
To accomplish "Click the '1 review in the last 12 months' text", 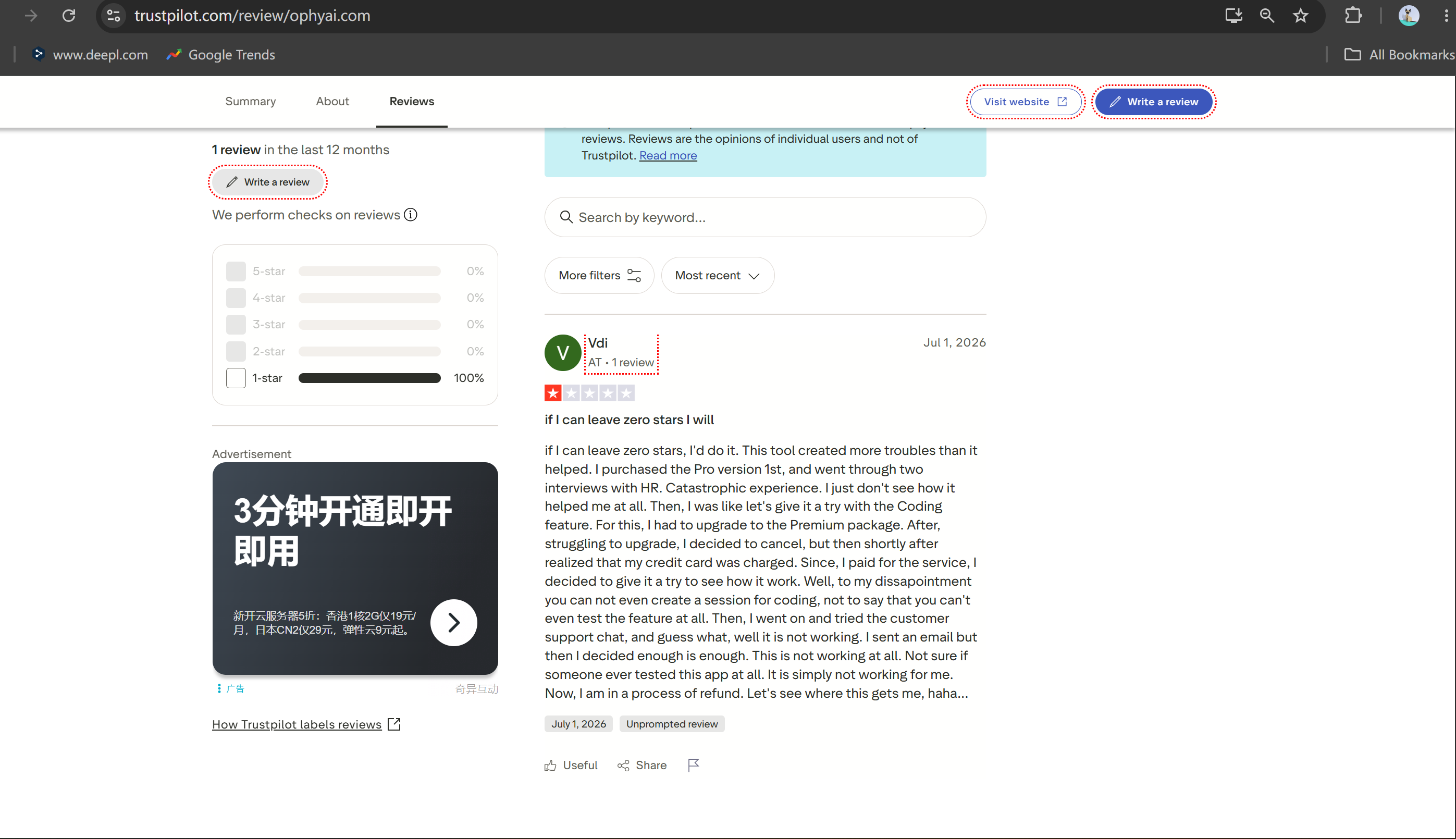I will [300, 150].
